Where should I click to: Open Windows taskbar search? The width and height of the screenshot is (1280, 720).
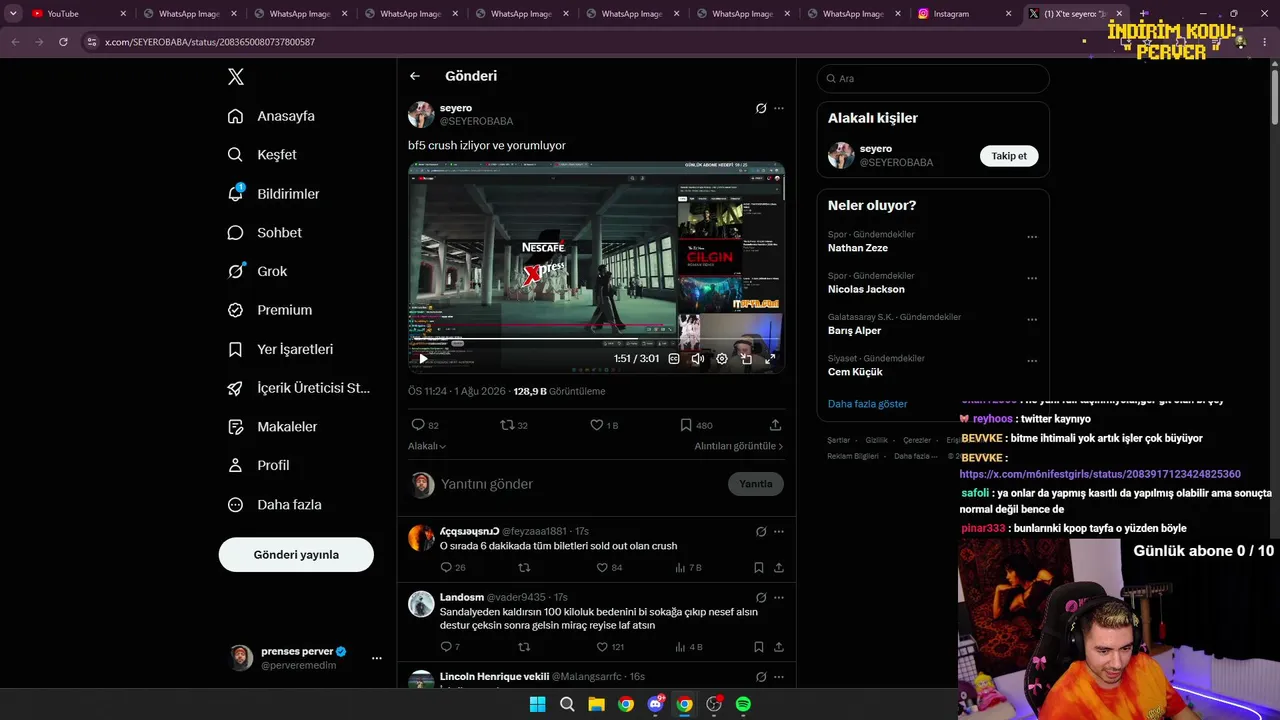[567, 704]
